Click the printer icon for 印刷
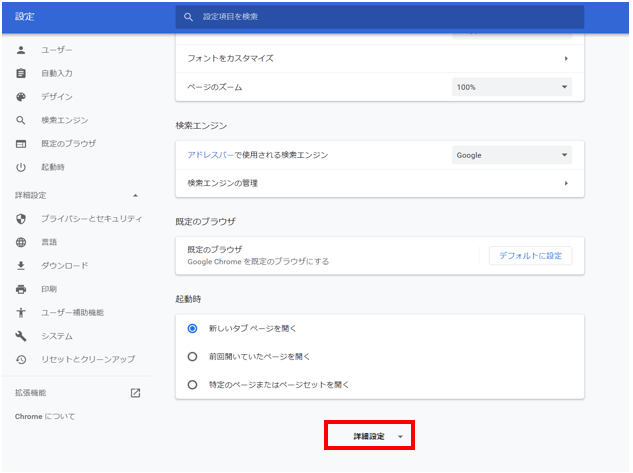Screen dimensions: 633x473 coord(21,289)
